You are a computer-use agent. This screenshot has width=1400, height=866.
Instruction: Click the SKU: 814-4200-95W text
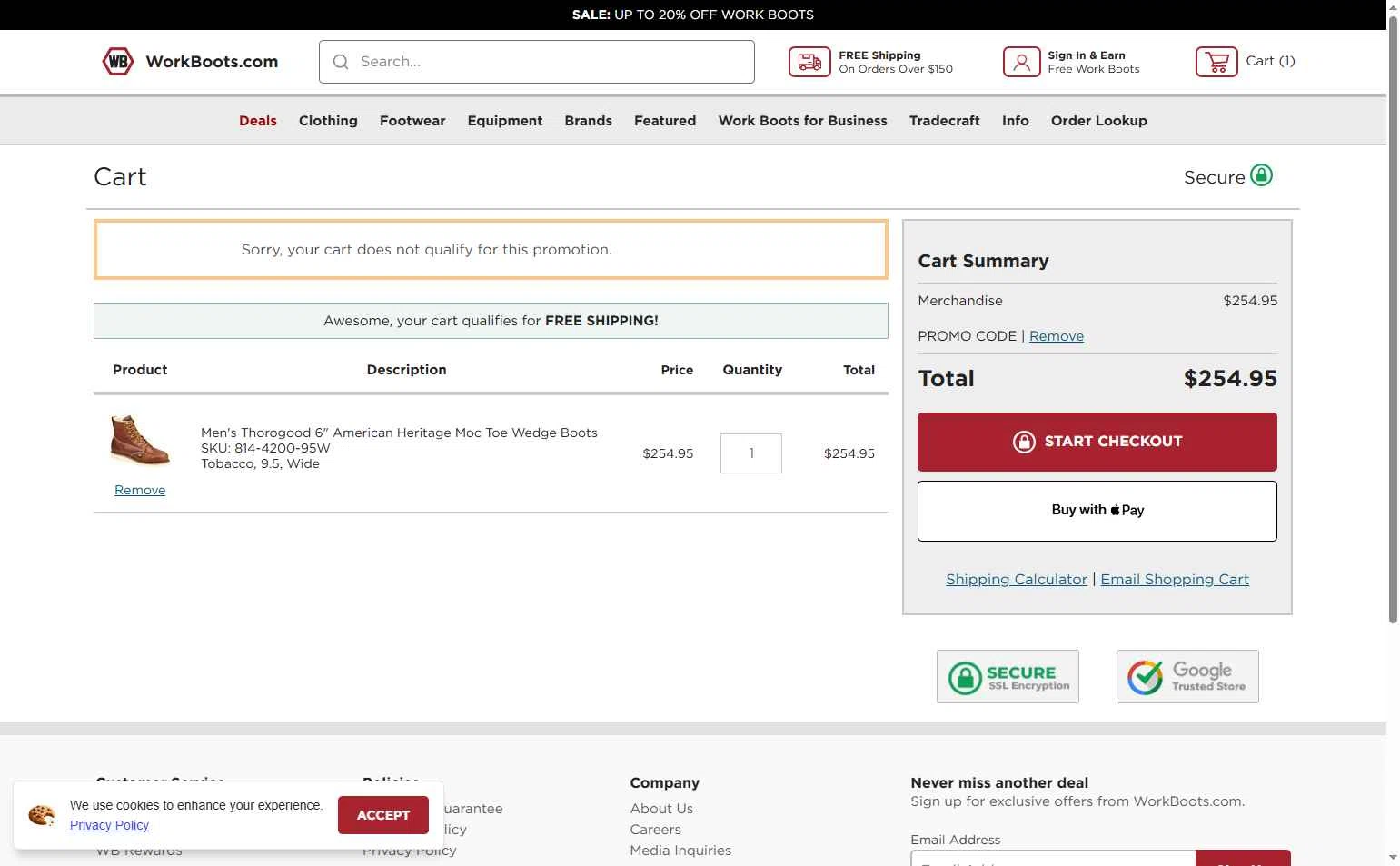point(265,448)
